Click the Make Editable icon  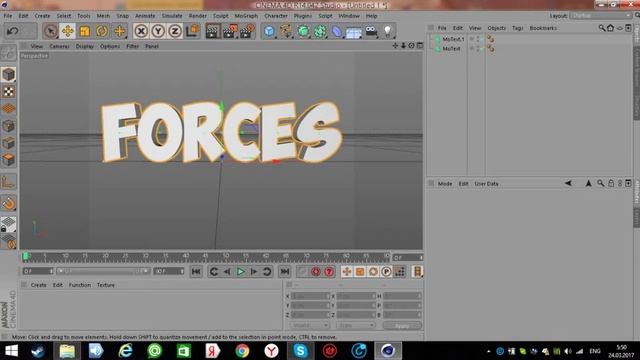pos(8,53)
